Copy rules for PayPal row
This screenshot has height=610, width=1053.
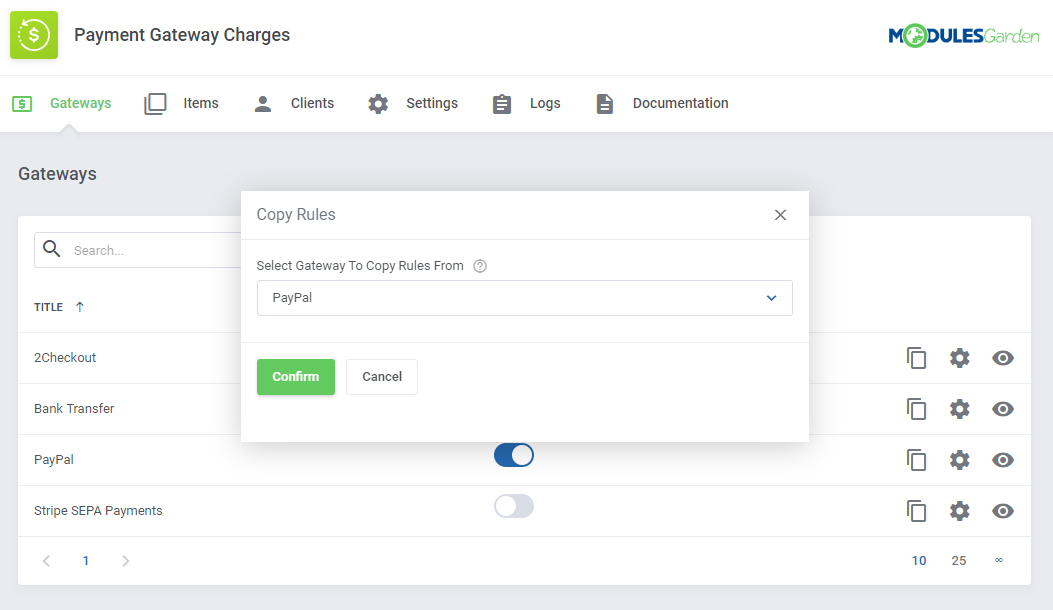[x=917, y=460]
